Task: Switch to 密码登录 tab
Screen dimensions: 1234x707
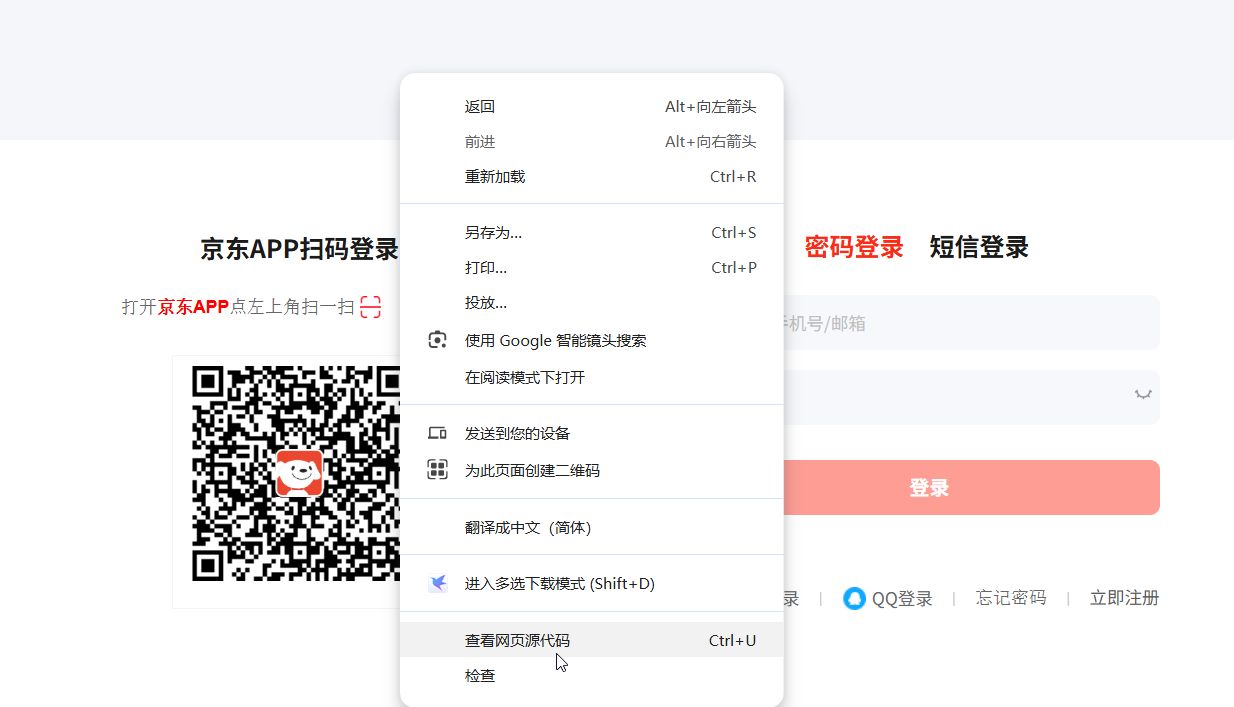Action: (x=853, y=247)
